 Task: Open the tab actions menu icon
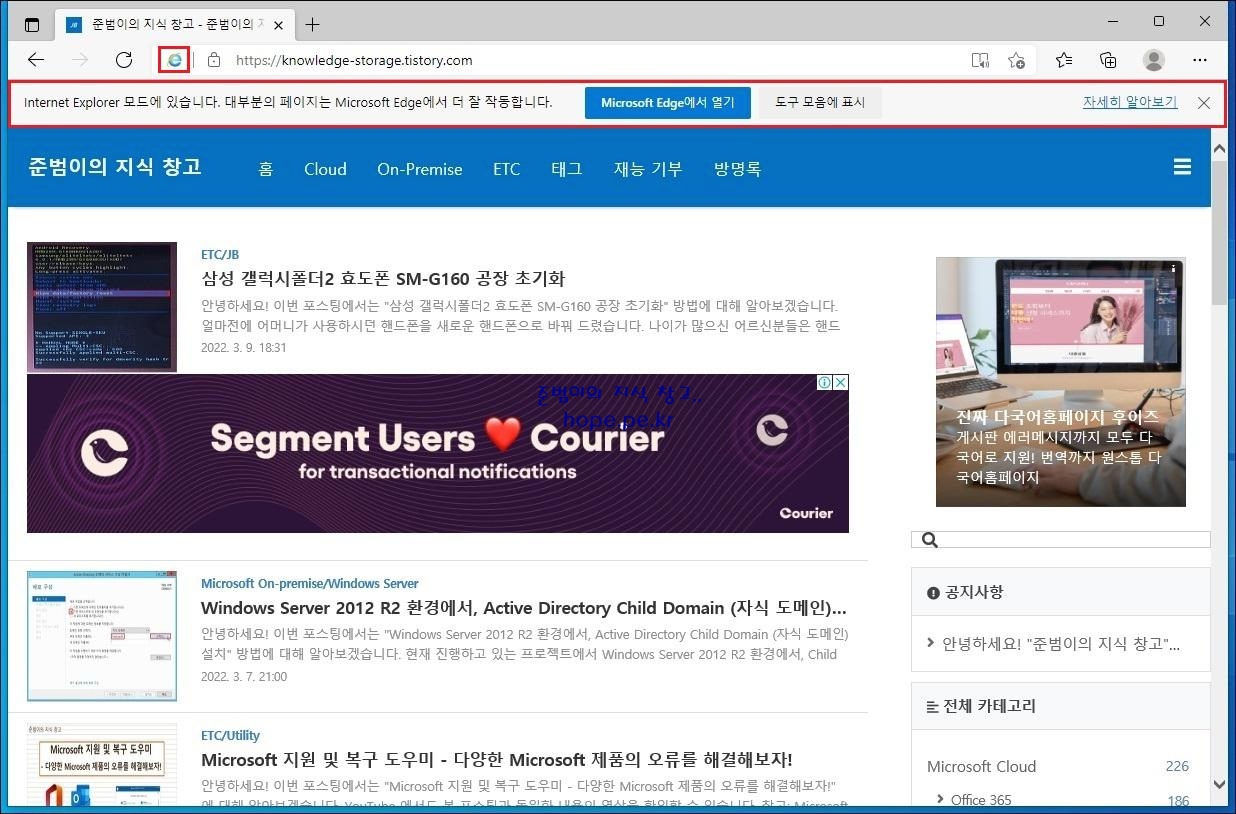[x=32, y=24]
